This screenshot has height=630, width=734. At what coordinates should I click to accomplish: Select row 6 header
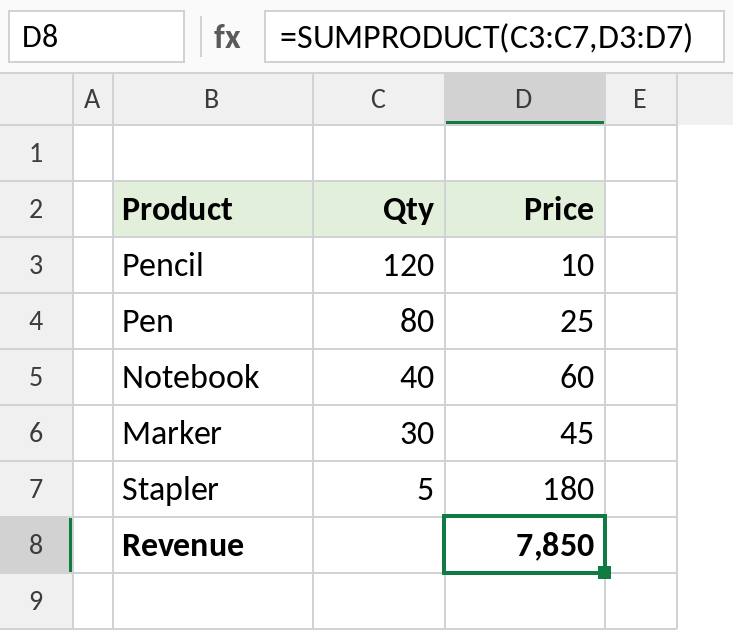click(x=36, y=433)
